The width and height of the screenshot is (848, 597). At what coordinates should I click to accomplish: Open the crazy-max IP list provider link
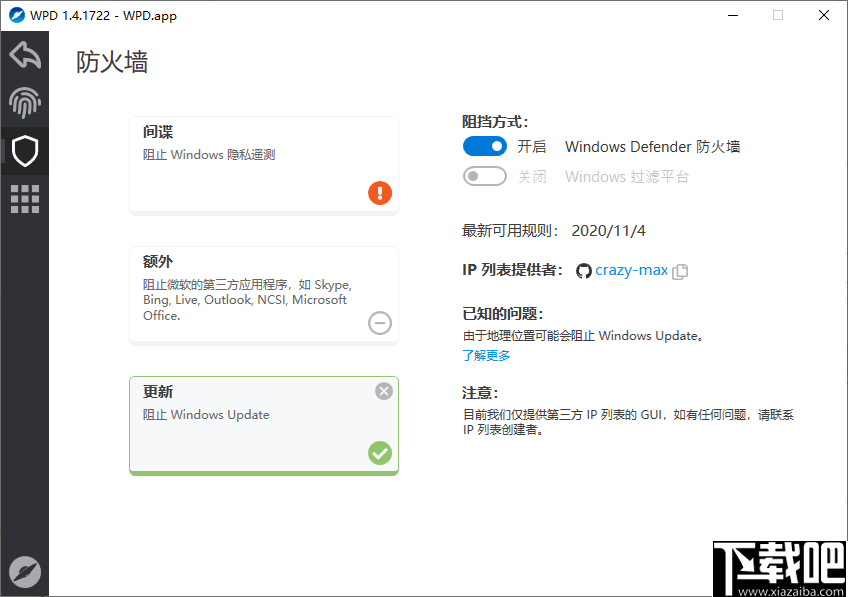(x=630, y=269)
